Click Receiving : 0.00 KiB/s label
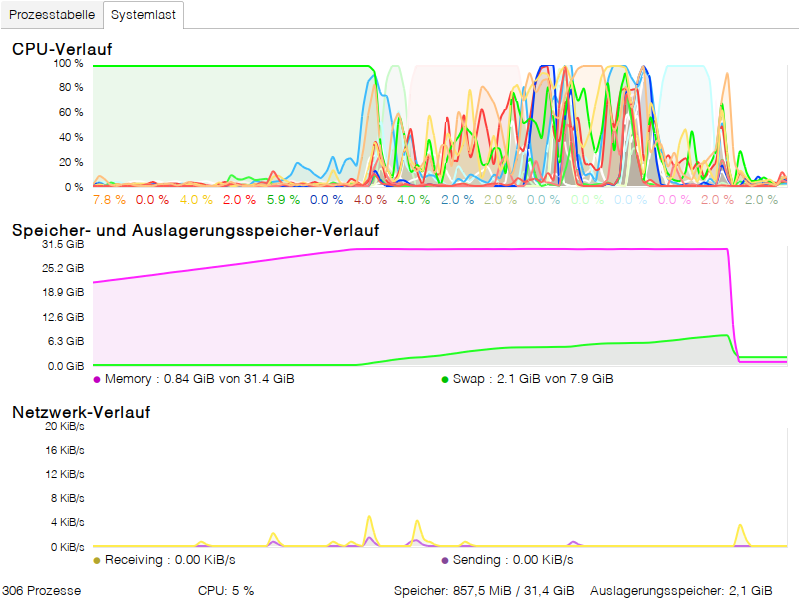 (x=170, y=560)
